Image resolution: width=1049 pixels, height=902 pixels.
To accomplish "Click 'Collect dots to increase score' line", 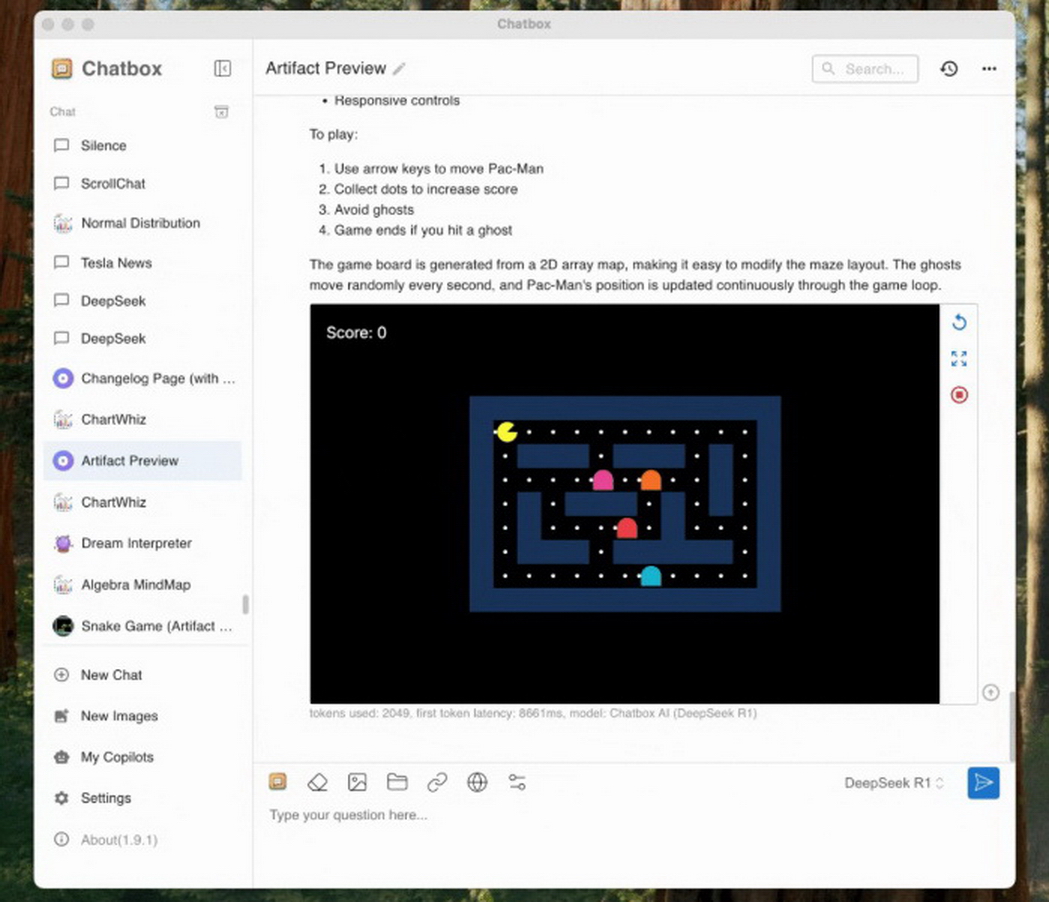I will tap(425, 189).
